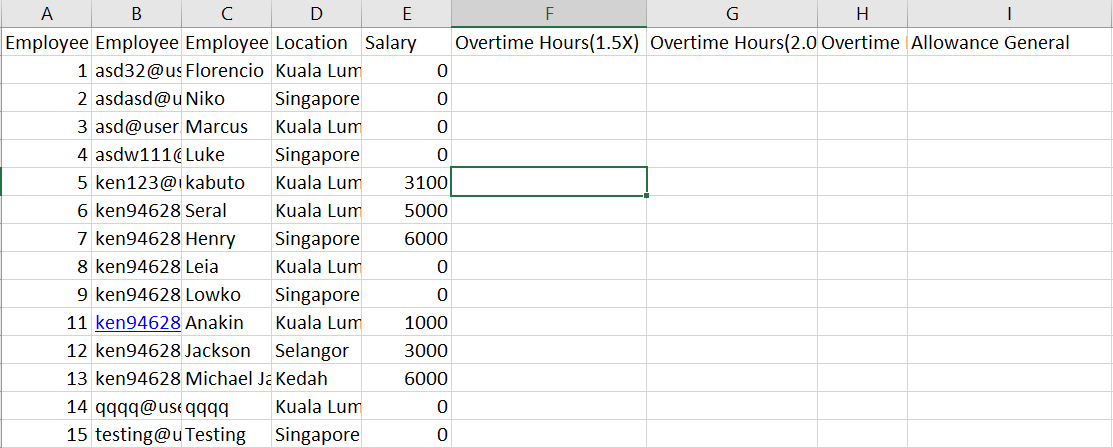Select the cell containing 'Lowko'
This screenshot has height=448, width=1113.
[x=226, y=295]
